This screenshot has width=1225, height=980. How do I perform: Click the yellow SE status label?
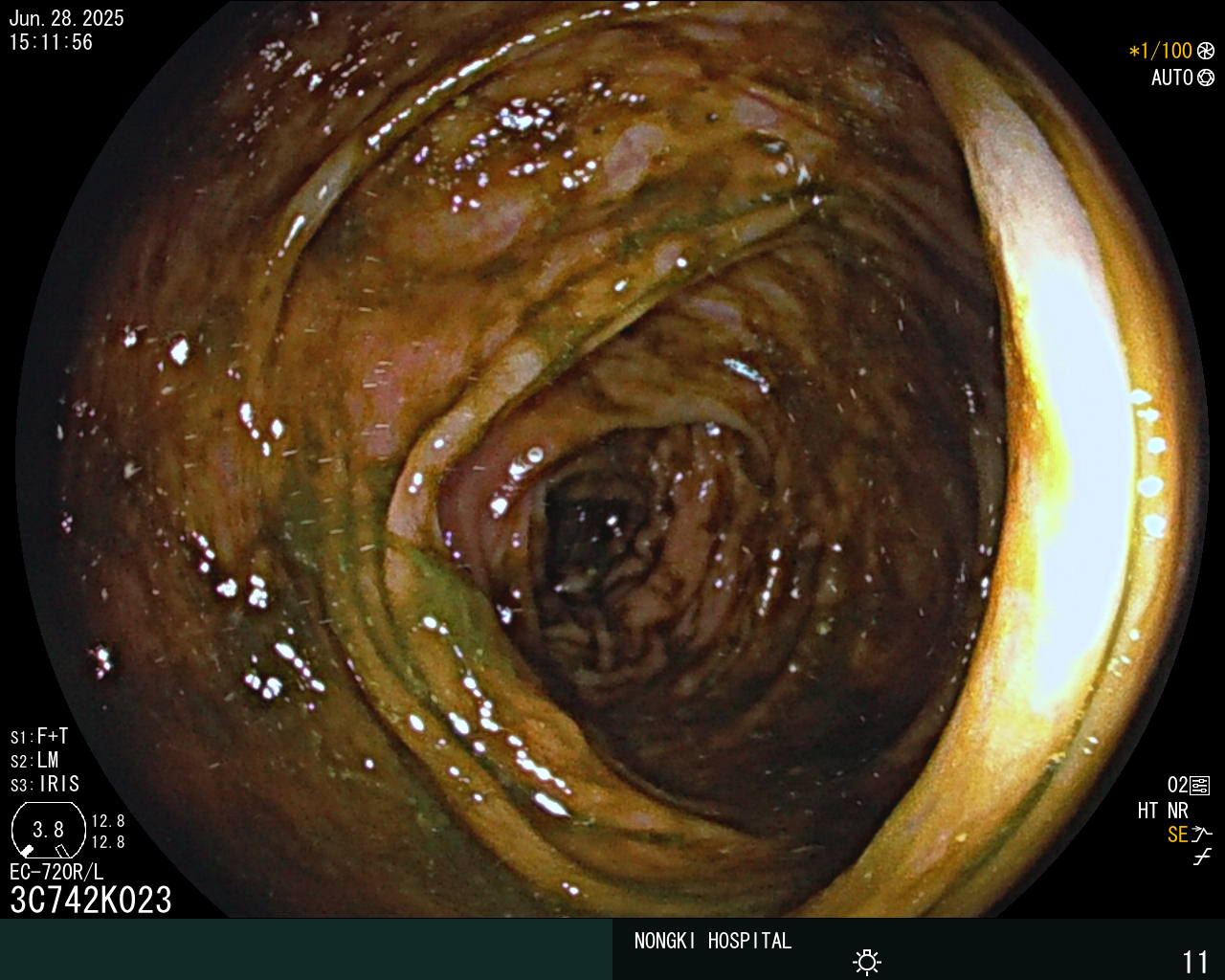point(1178,835)
